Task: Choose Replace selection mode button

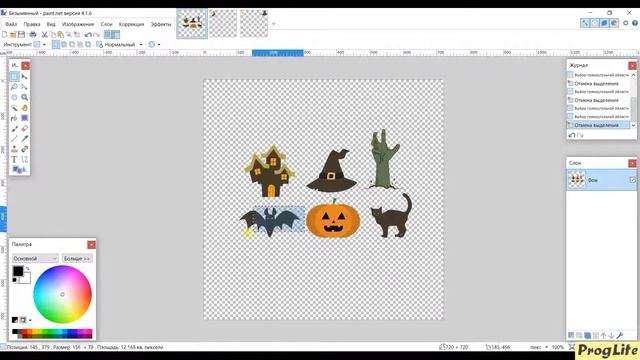Action: (x=56, y=44)
